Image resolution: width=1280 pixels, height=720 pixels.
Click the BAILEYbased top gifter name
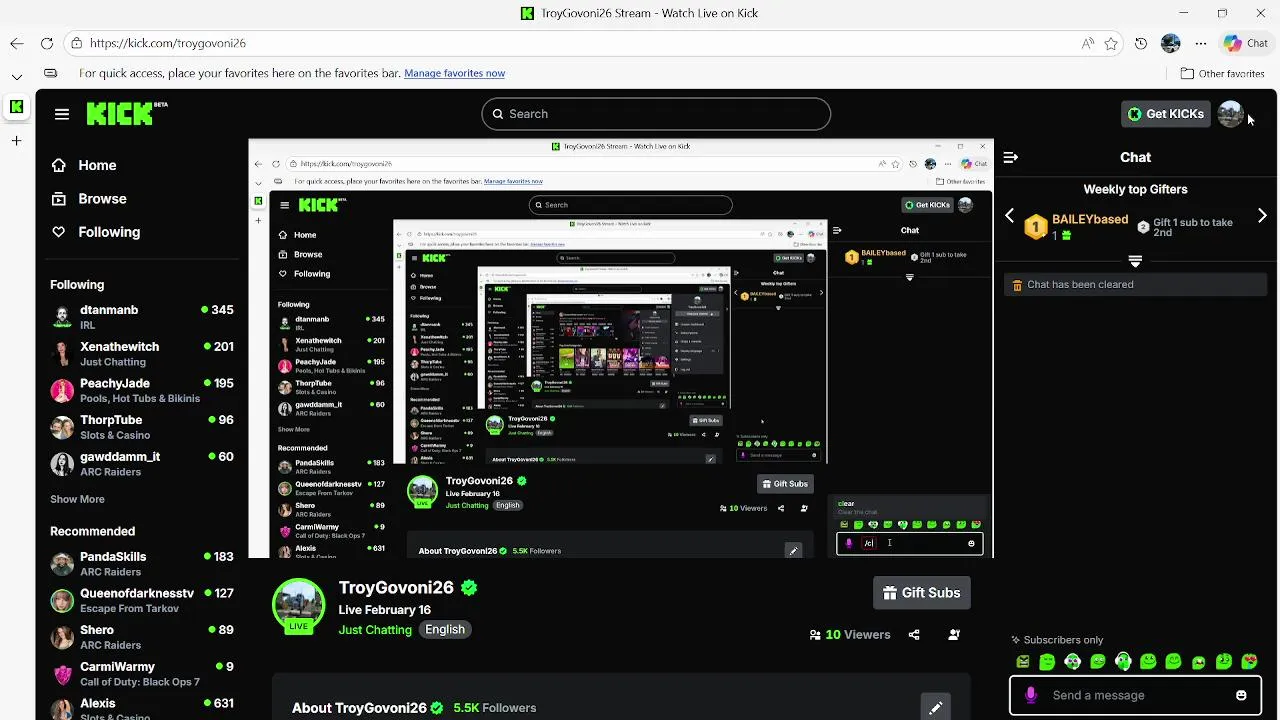(1090, 219)
